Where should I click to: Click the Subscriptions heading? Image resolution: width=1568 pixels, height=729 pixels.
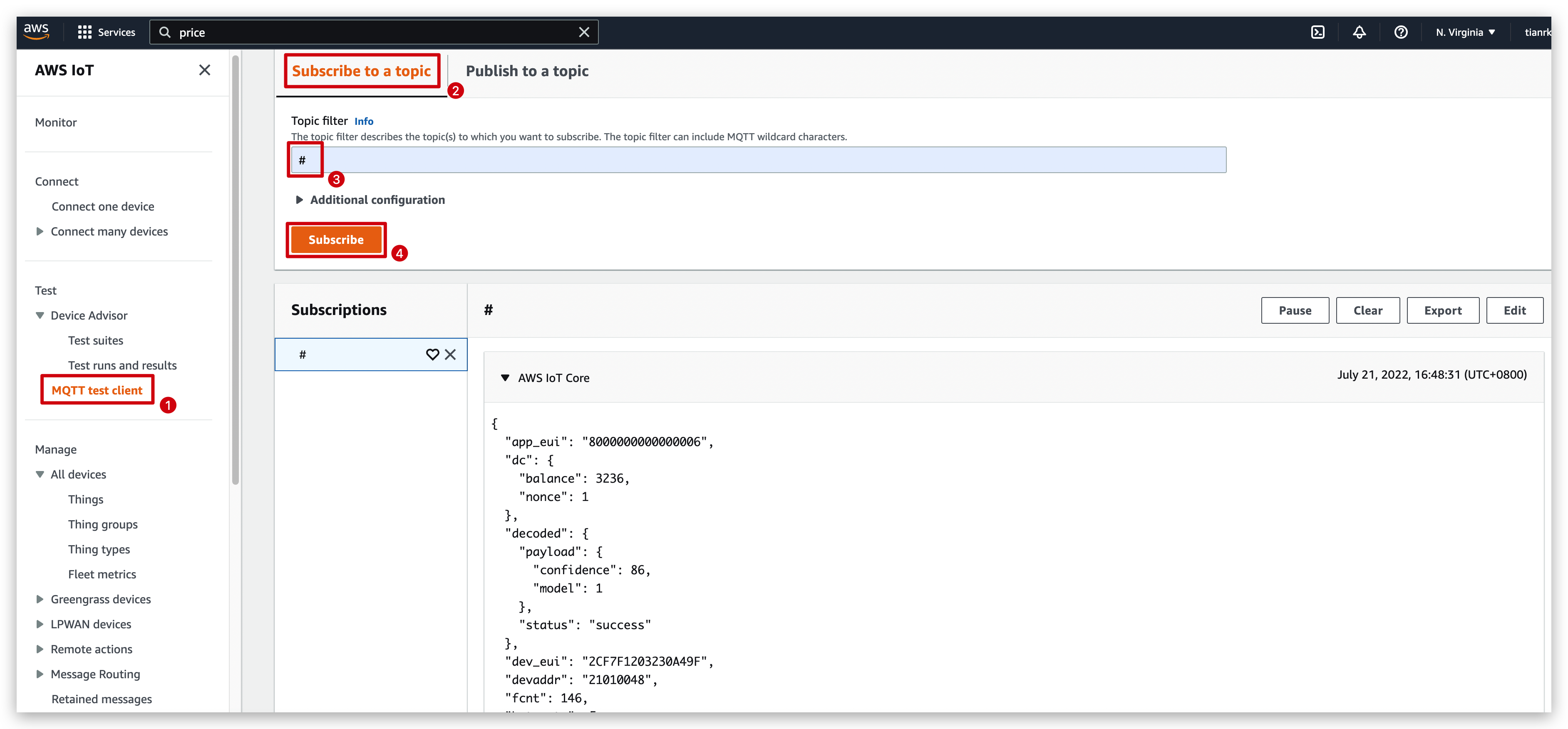[339, 310]
